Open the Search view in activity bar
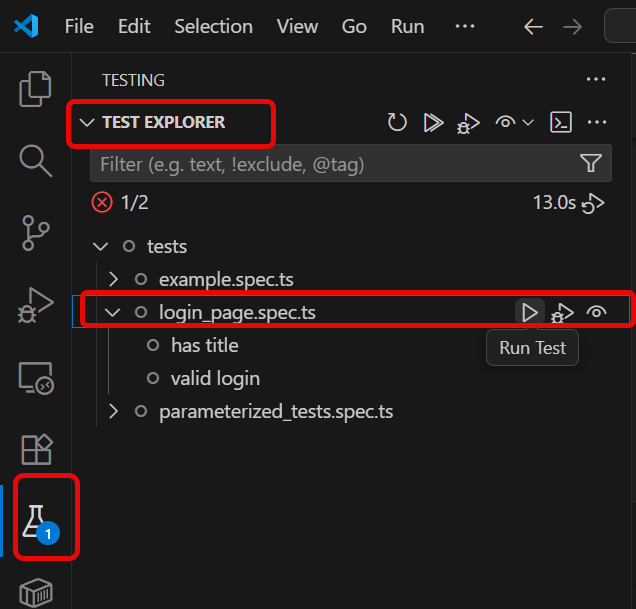 (36, 159)
